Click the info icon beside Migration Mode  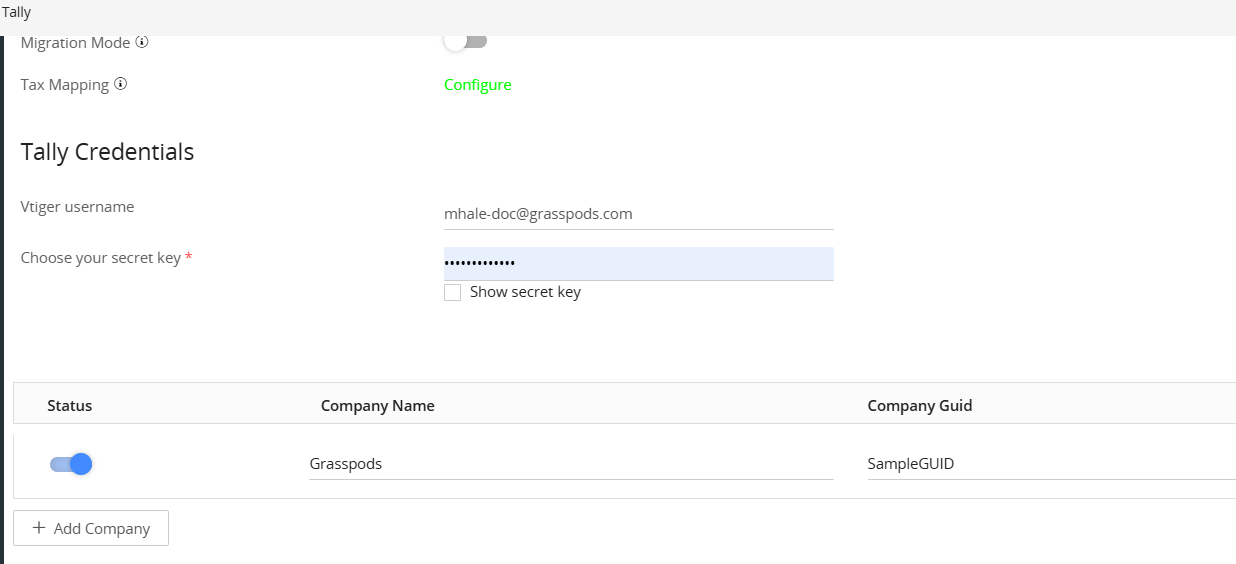(142, 43)
